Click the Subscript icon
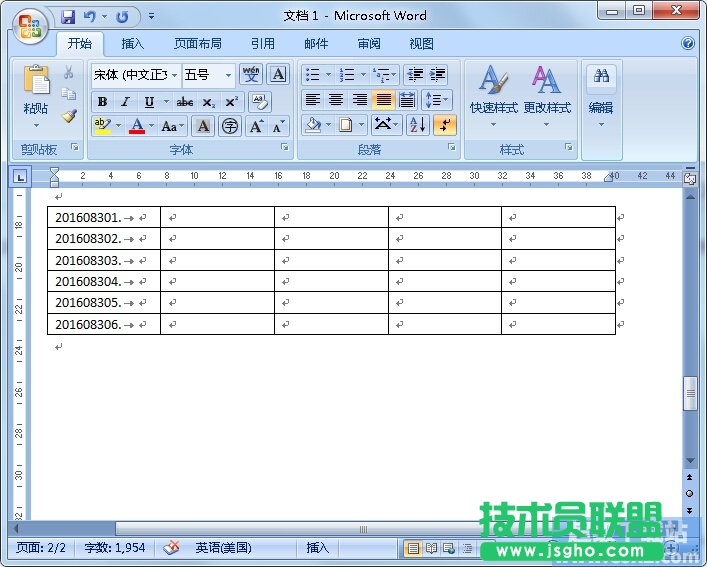This screenshot has width=707, height=567. click(x=208, y=102)
